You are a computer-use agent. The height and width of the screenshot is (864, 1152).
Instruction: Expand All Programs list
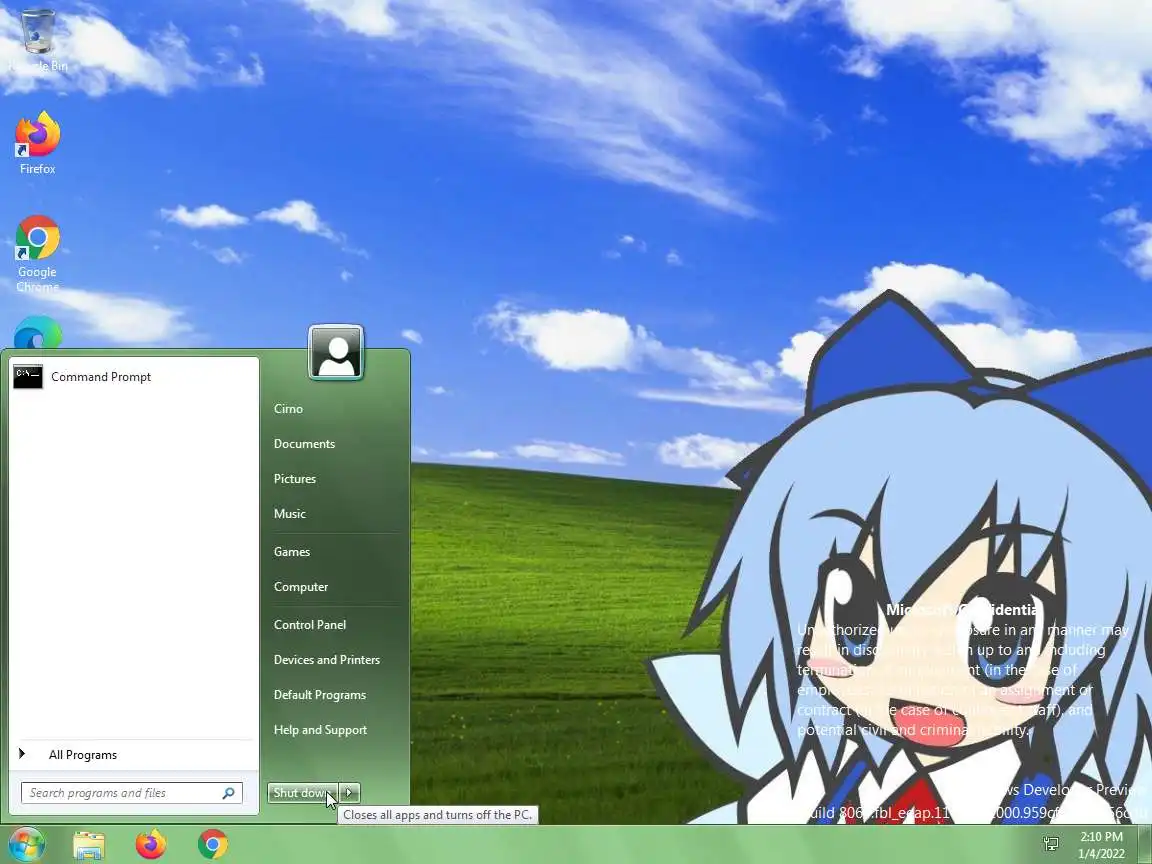point(134,755)
